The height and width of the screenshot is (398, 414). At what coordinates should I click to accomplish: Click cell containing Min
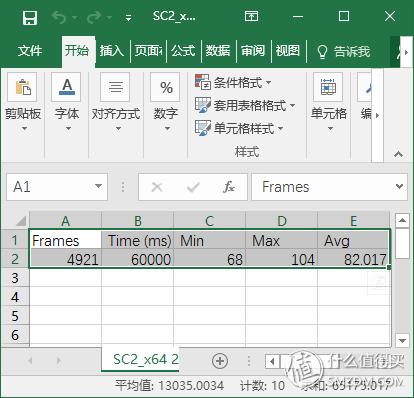pyautogui.click(x=209, y=240)
